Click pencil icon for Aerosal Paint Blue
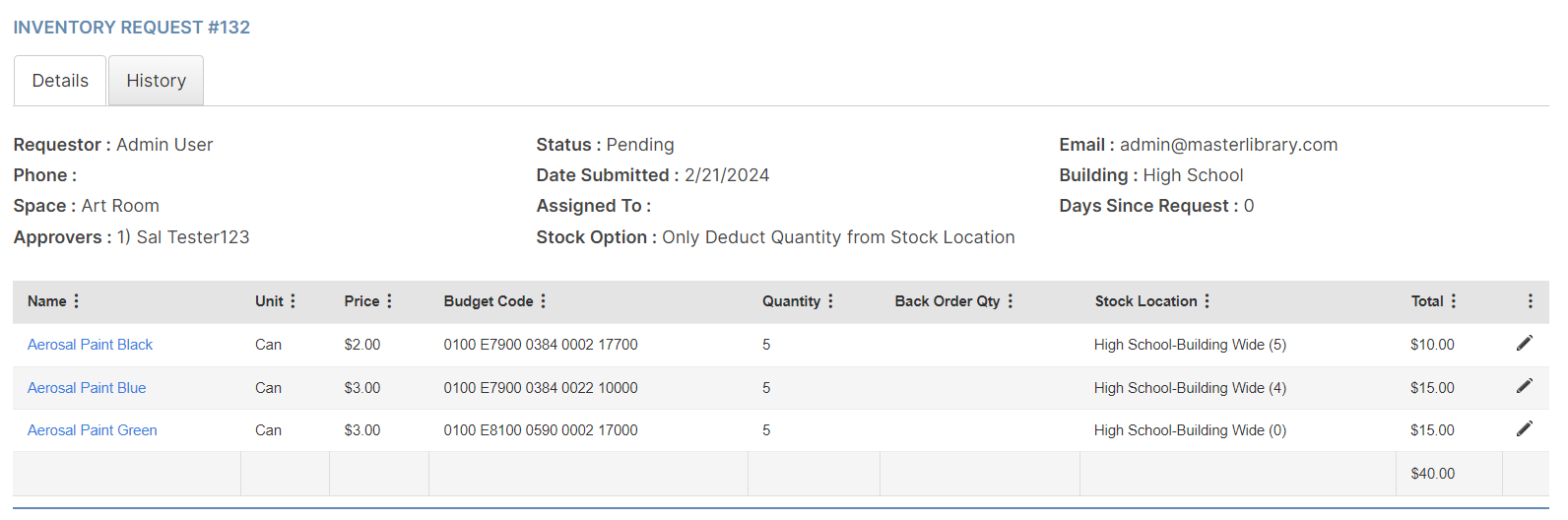This screenshot has height=520, width=1568. pos(1525,386)
